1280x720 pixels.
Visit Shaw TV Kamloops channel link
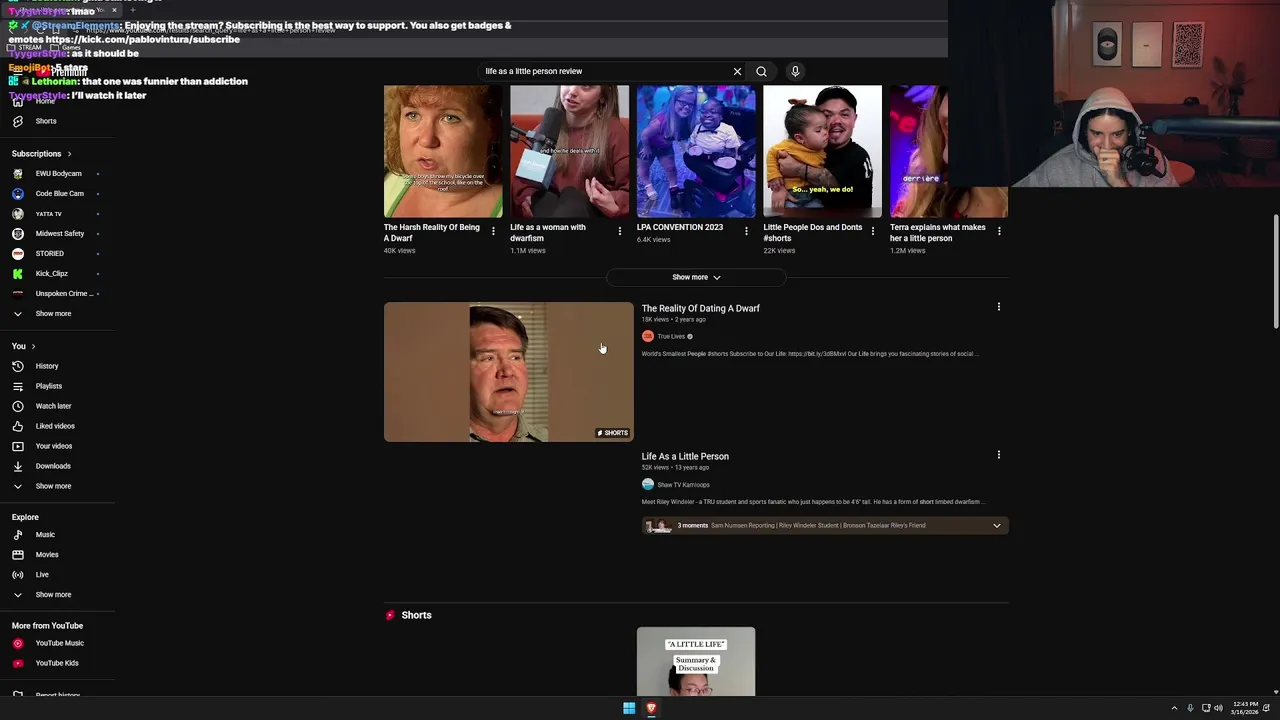click(683, 485)
